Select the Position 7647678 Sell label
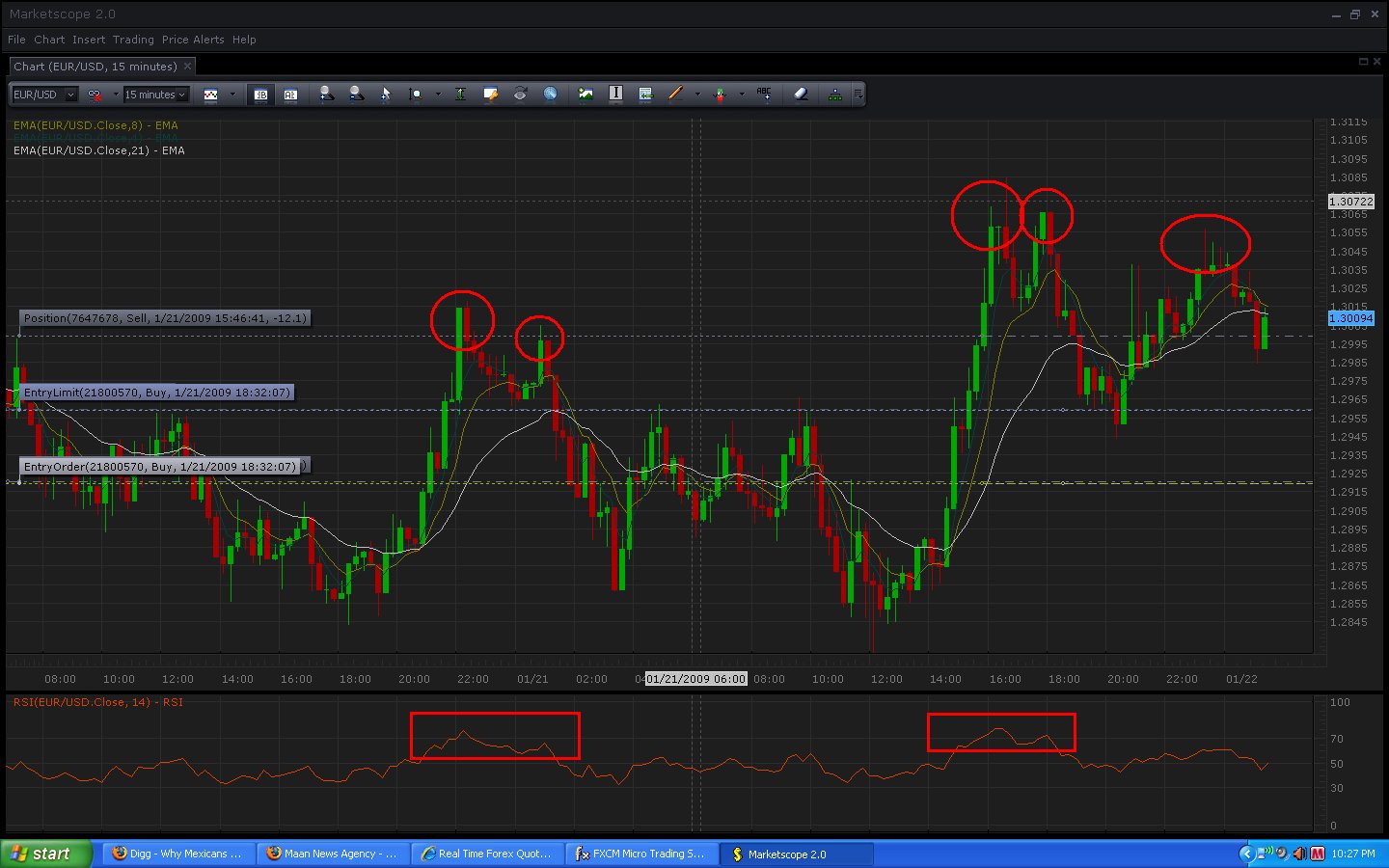1389x868 pixels. tap(165, 318)
